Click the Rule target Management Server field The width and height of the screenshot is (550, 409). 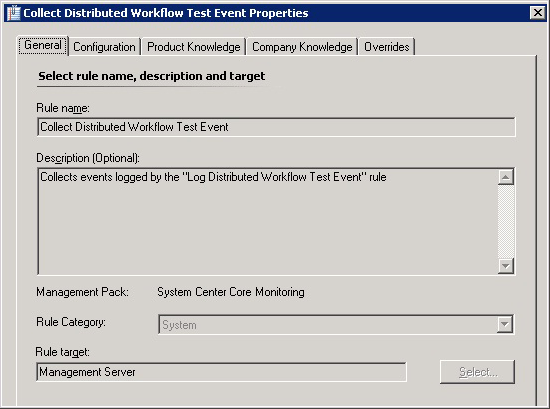click(x=221, y=372)
